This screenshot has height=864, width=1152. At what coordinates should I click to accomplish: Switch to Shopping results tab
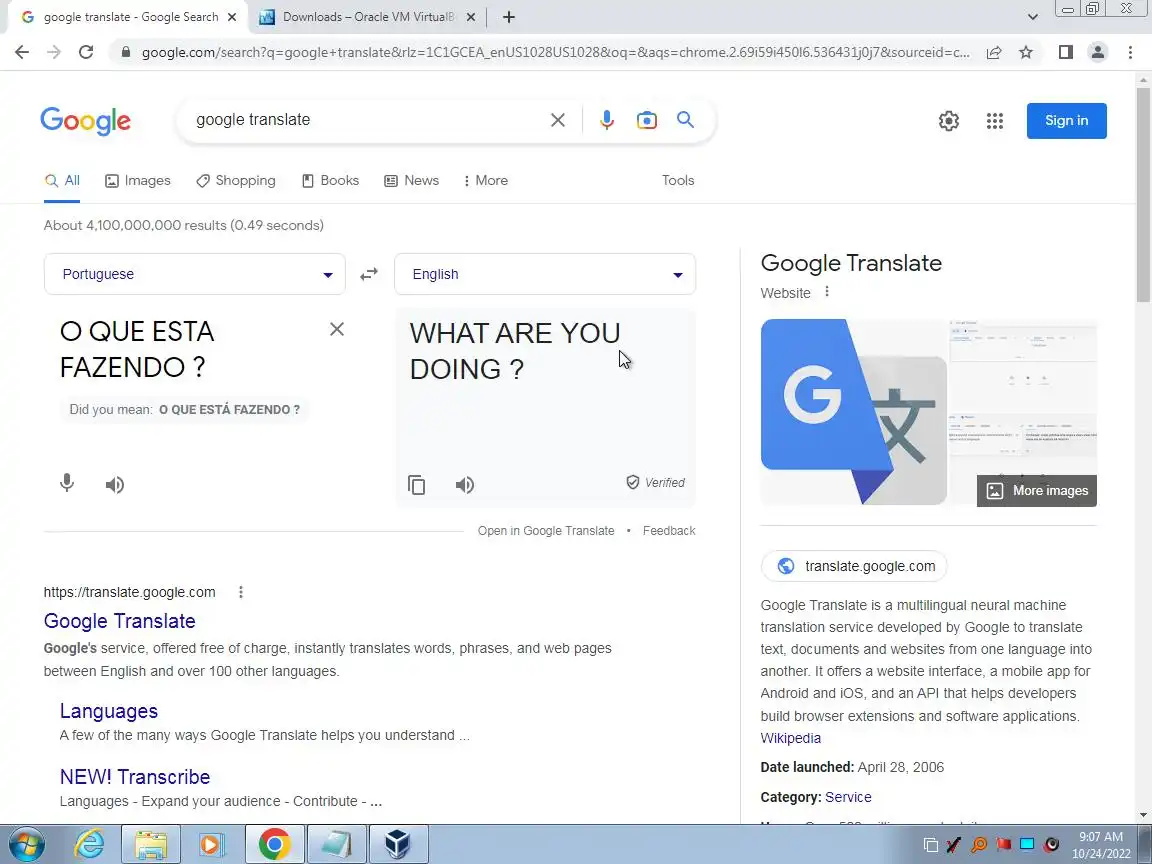[236, 181]
